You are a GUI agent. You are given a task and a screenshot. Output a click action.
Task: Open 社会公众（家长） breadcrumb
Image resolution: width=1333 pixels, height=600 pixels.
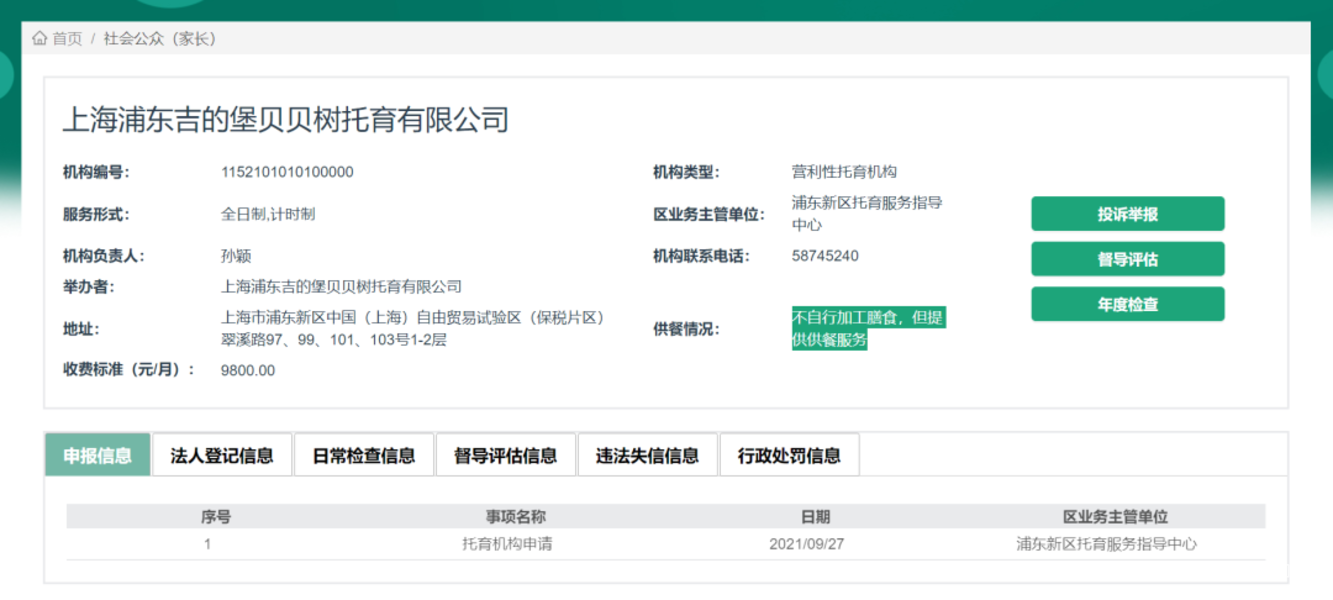[x=160, y=39]
